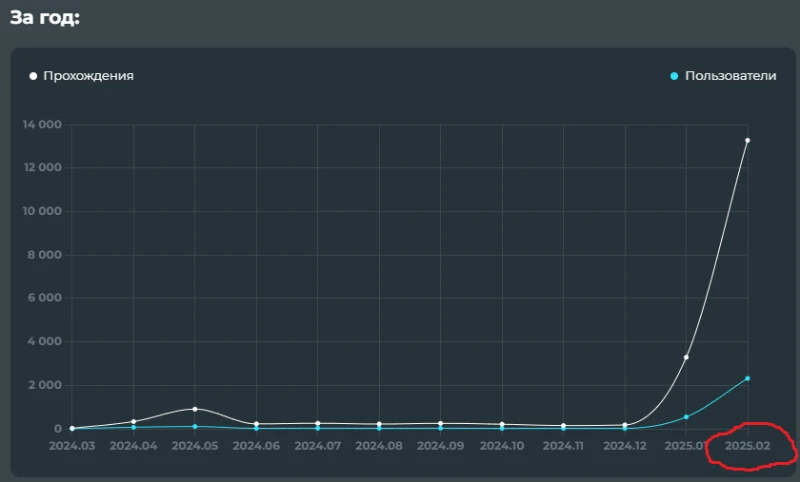Click the 12 000 y-axis label
800x482 pixels.
[42, 167]
